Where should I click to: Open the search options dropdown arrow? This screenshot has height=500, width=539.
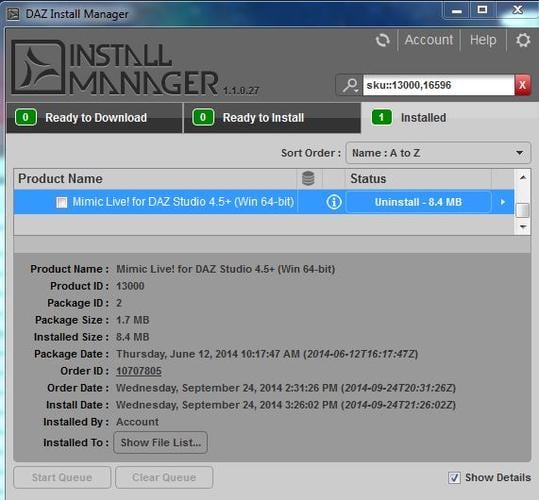pyautogui.click(x=357, y=90)
